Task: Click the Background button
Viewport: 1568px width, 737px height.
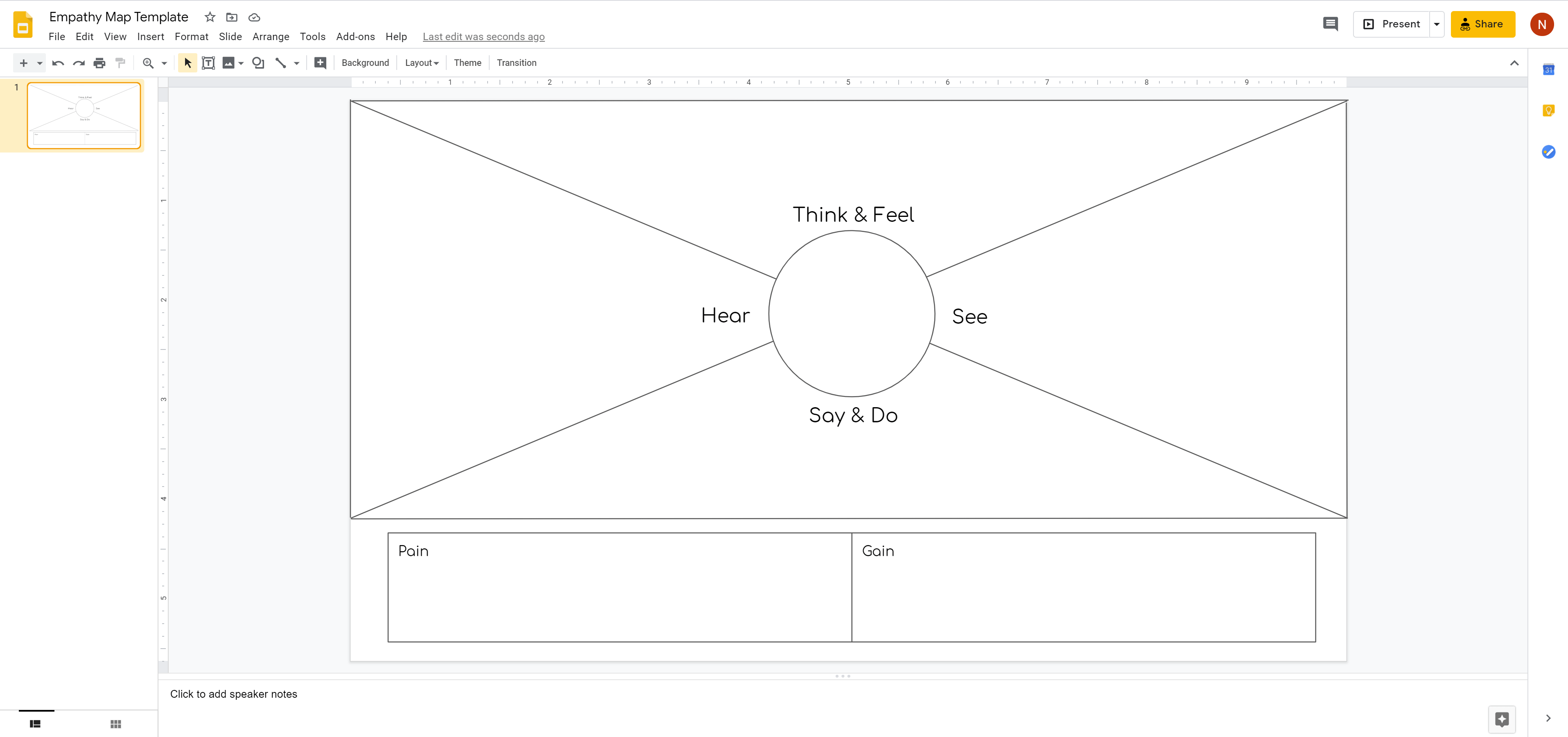Action: pos(365,63)
